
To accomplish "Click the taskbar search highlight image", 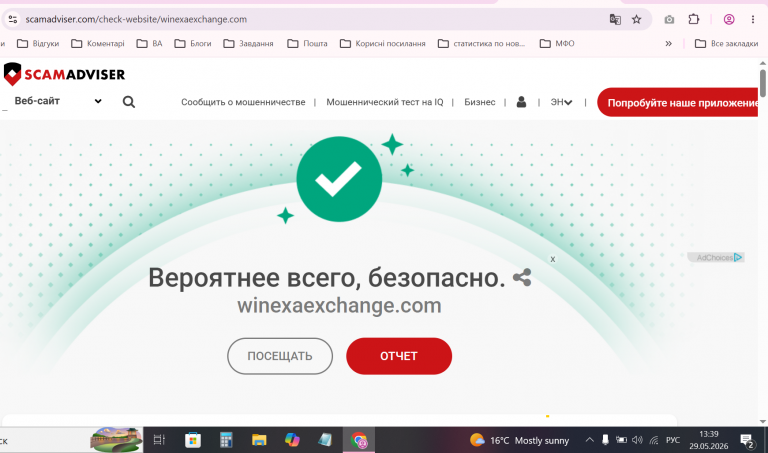I will point(116,440).
